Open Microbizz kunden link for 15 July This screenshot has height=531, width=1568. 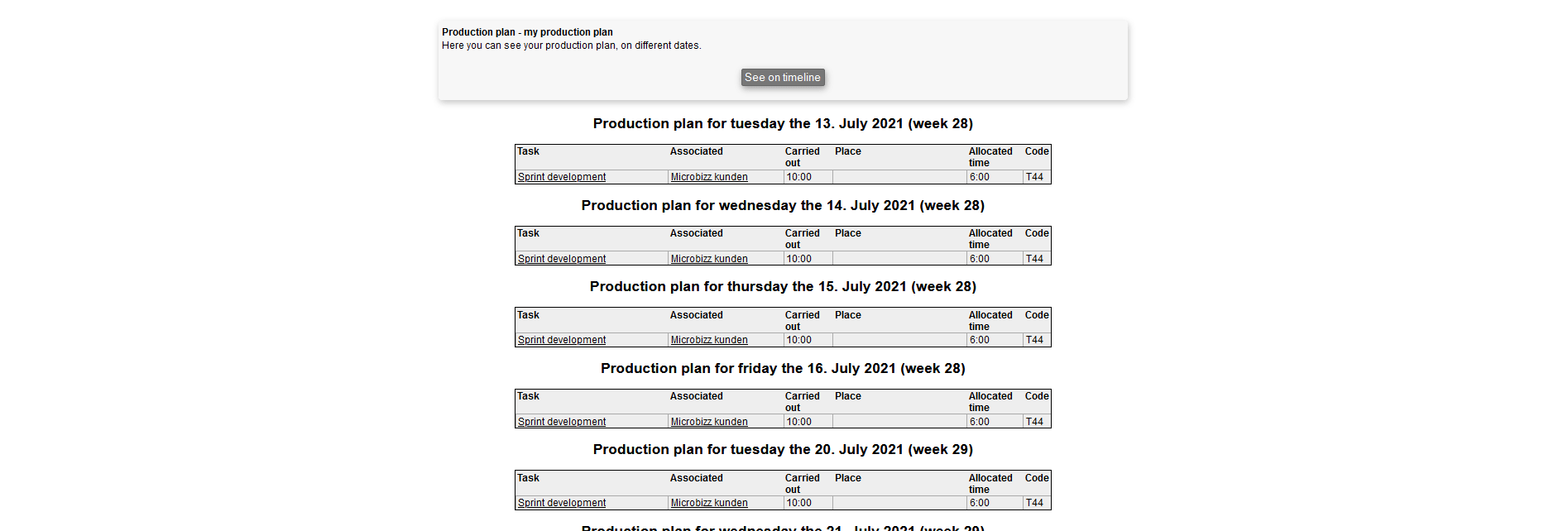click(x=709, y=340)
